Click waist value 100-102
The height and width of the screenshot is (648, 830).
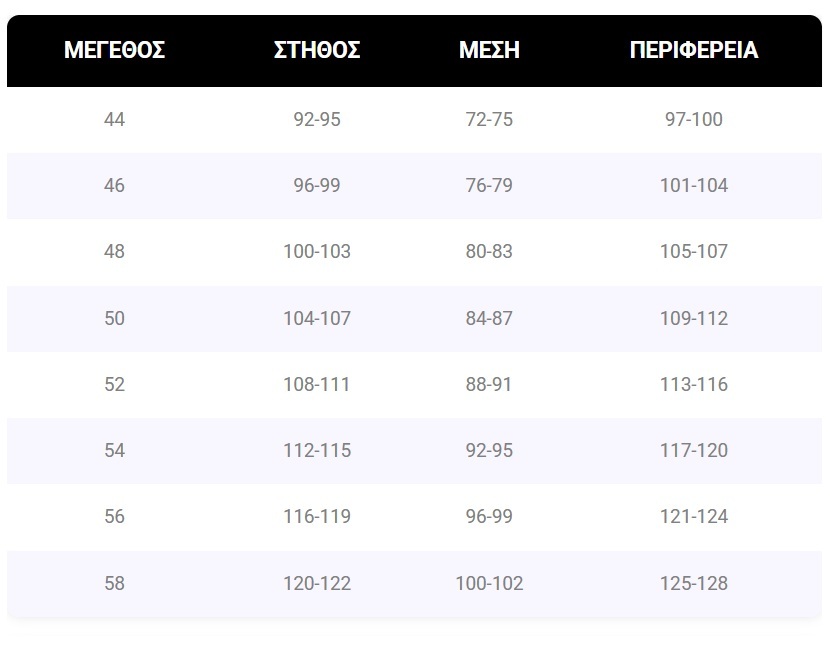click(489, 584)
